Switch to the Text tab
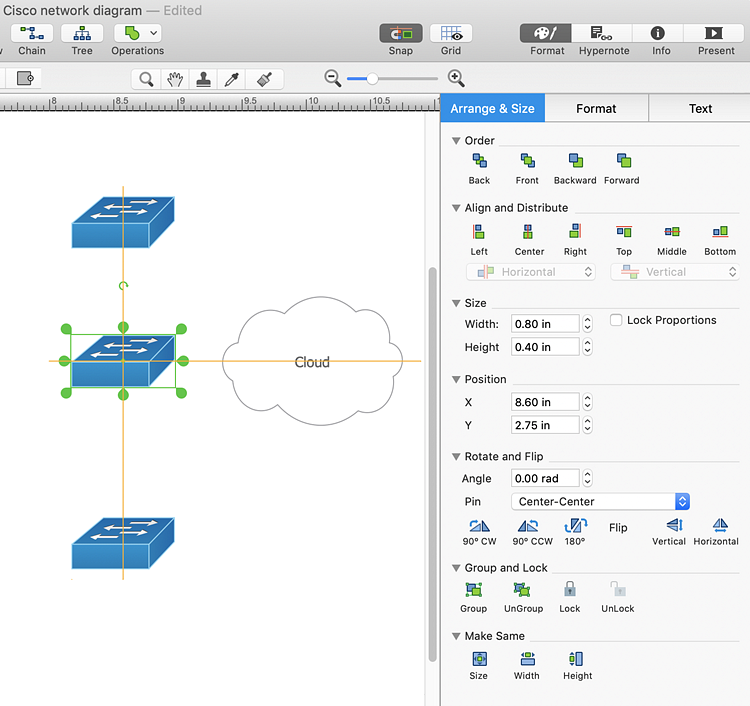This screenshot has width=750, height=706. point(700,108)
